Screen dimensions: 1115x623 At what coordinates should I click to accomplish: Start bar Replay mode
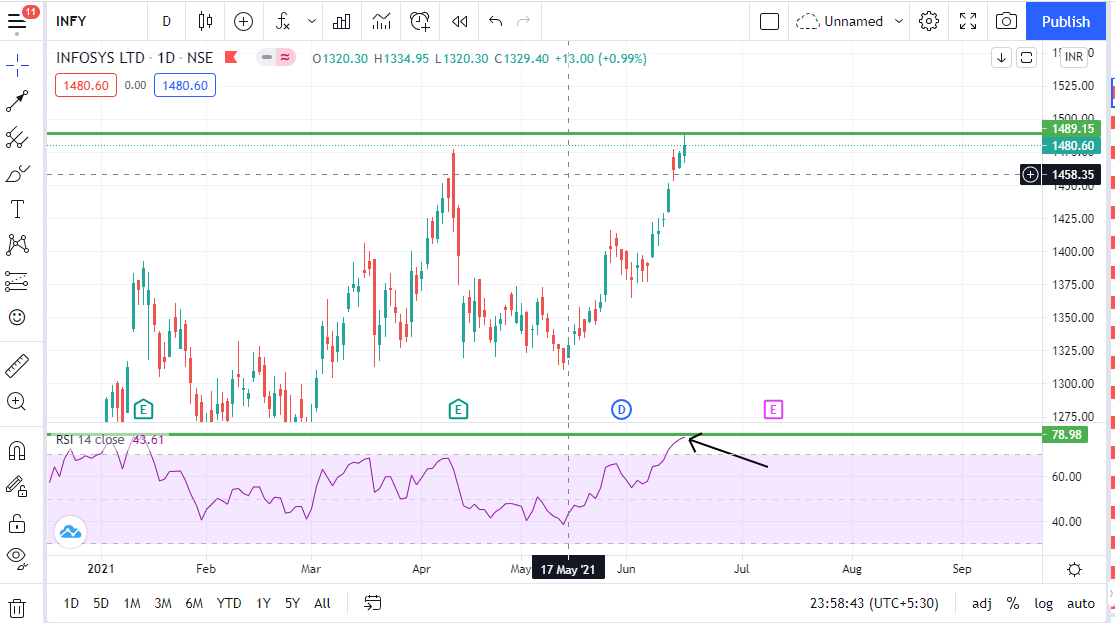[459, 21]
